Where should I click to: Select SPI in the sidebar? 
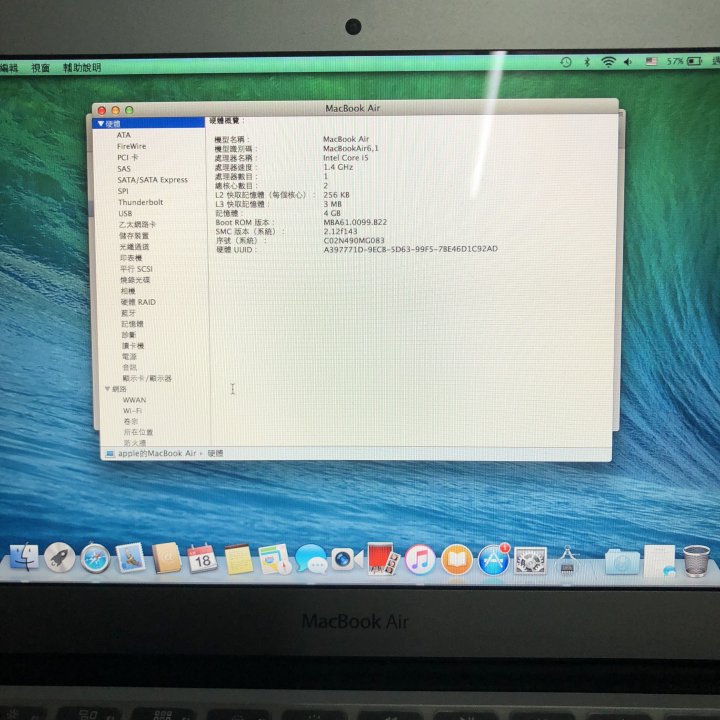(x=123, y=191)
